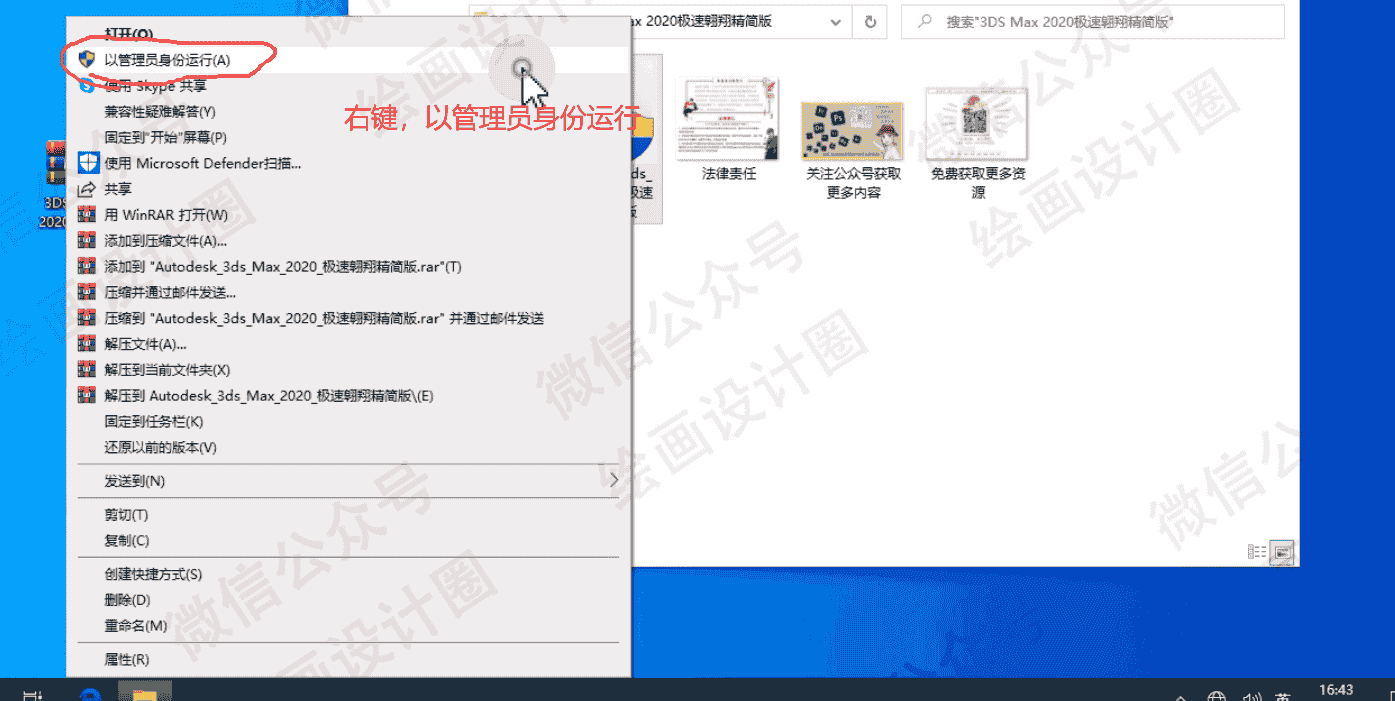Click 解压到 Autodesk_3ds_Max_2020_极速翱翔精简版\(E) entry
Image resolution: width=1395 pixels, height=701 pixels.
click(x=348, y=396)
